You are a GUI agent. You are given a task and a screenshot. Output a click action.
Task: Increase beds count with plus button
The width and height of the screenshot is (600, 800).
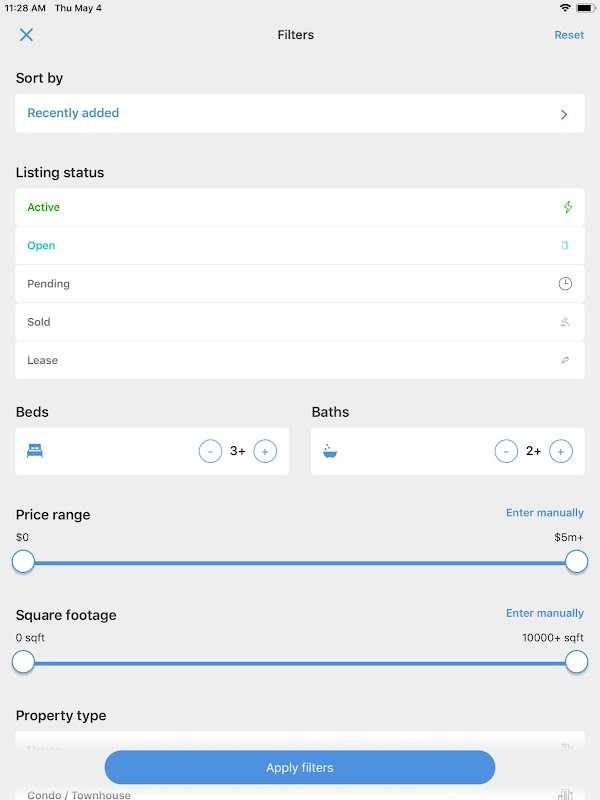point(265,451)
